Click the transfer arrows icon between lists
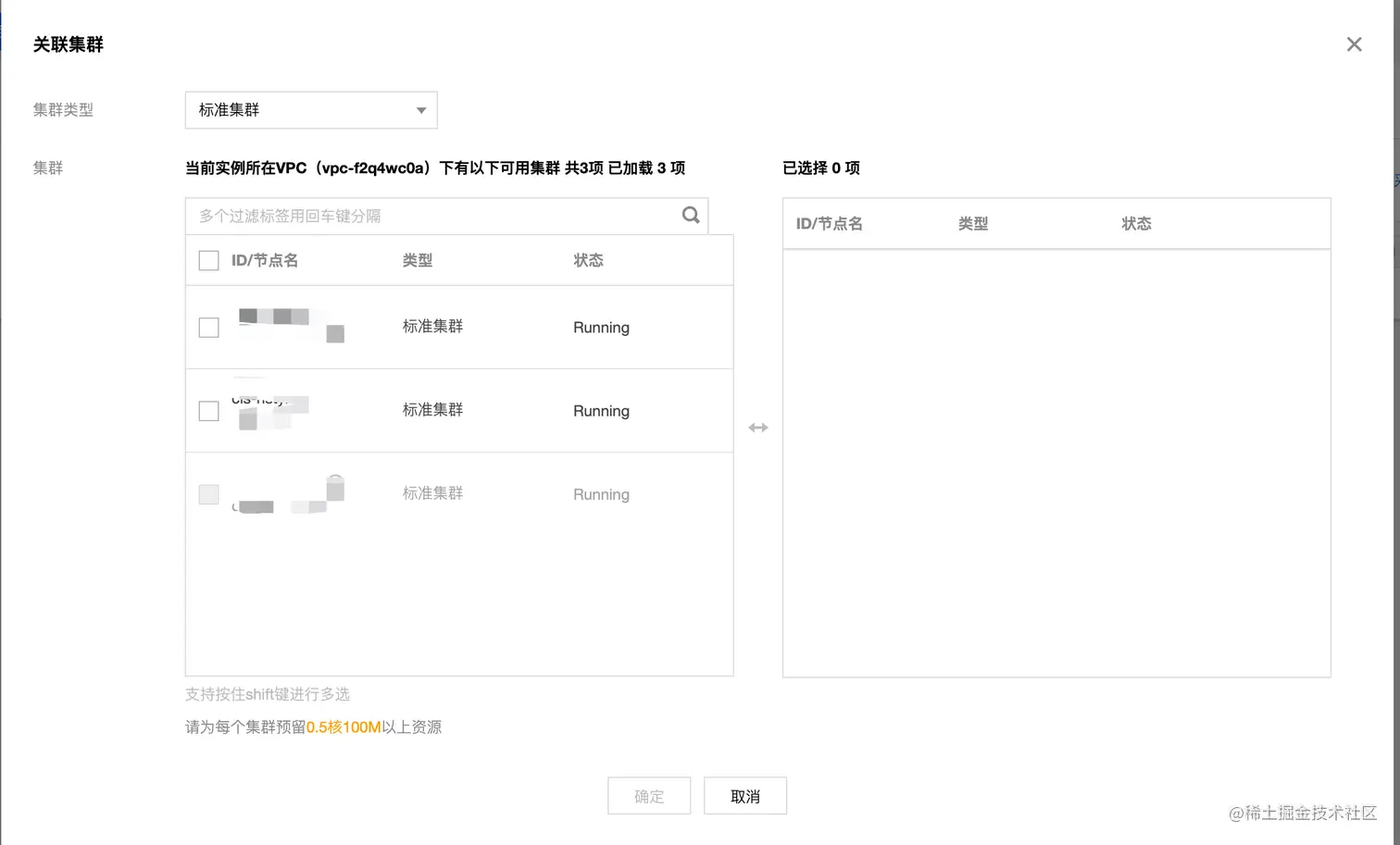Screen dimensions: 1400x845 click(x=758, y=428)
